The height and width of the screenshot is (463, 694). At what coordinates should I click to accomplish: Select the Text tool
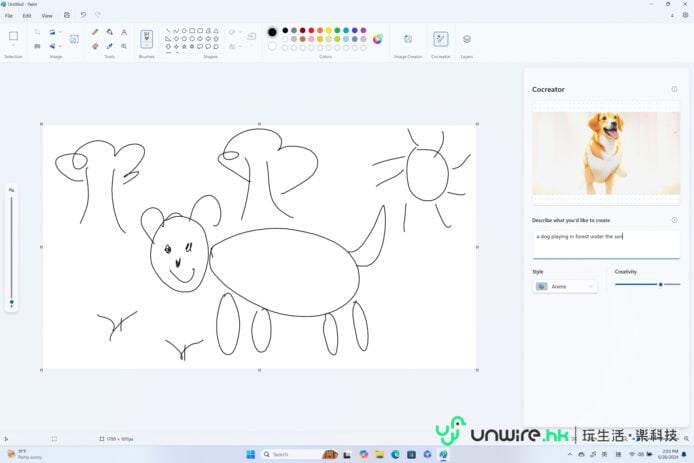(x=124, y=32)
